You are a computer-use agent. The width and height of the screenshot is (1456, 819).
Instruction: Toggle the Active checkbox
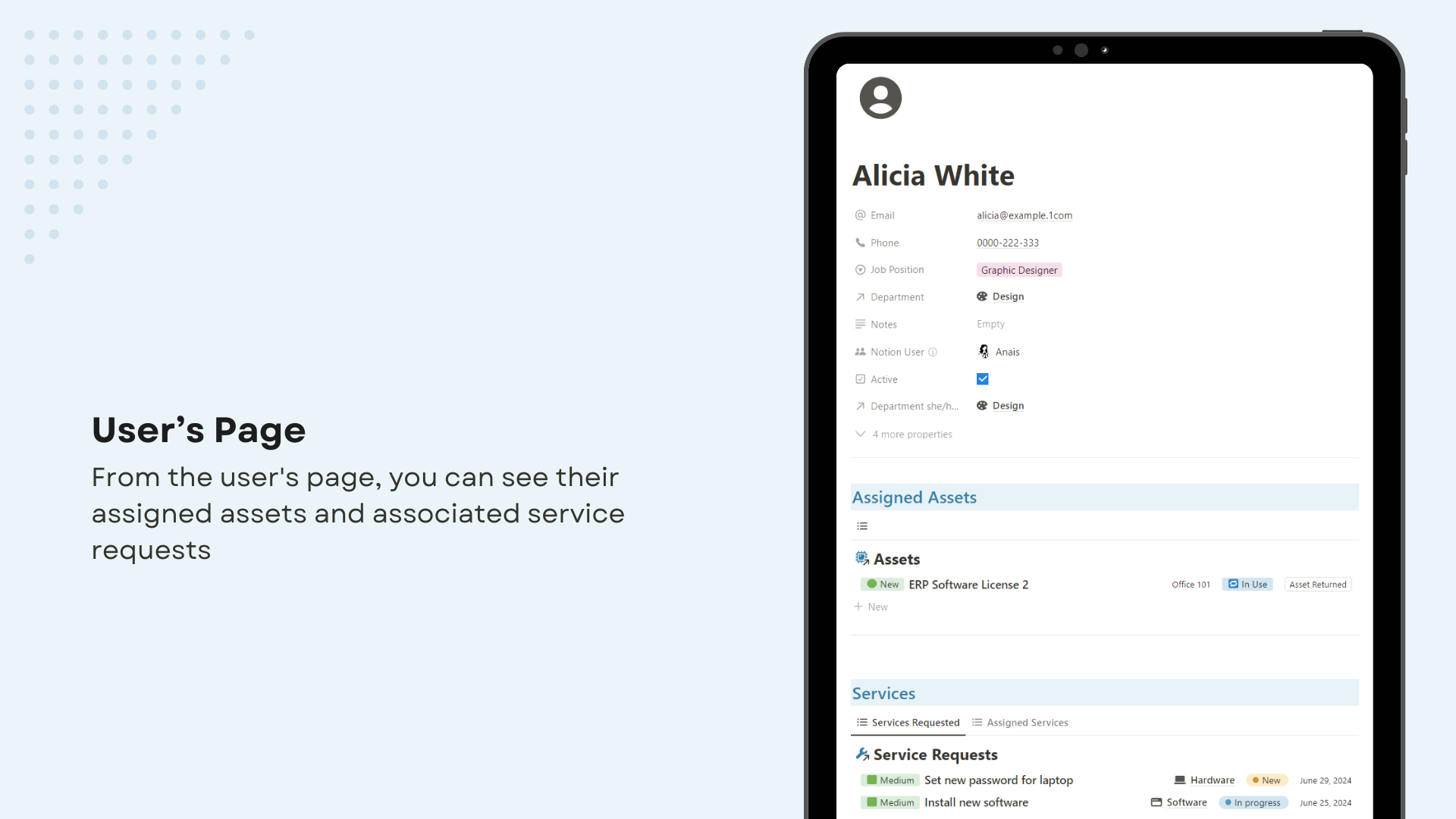tap(983, 379)
